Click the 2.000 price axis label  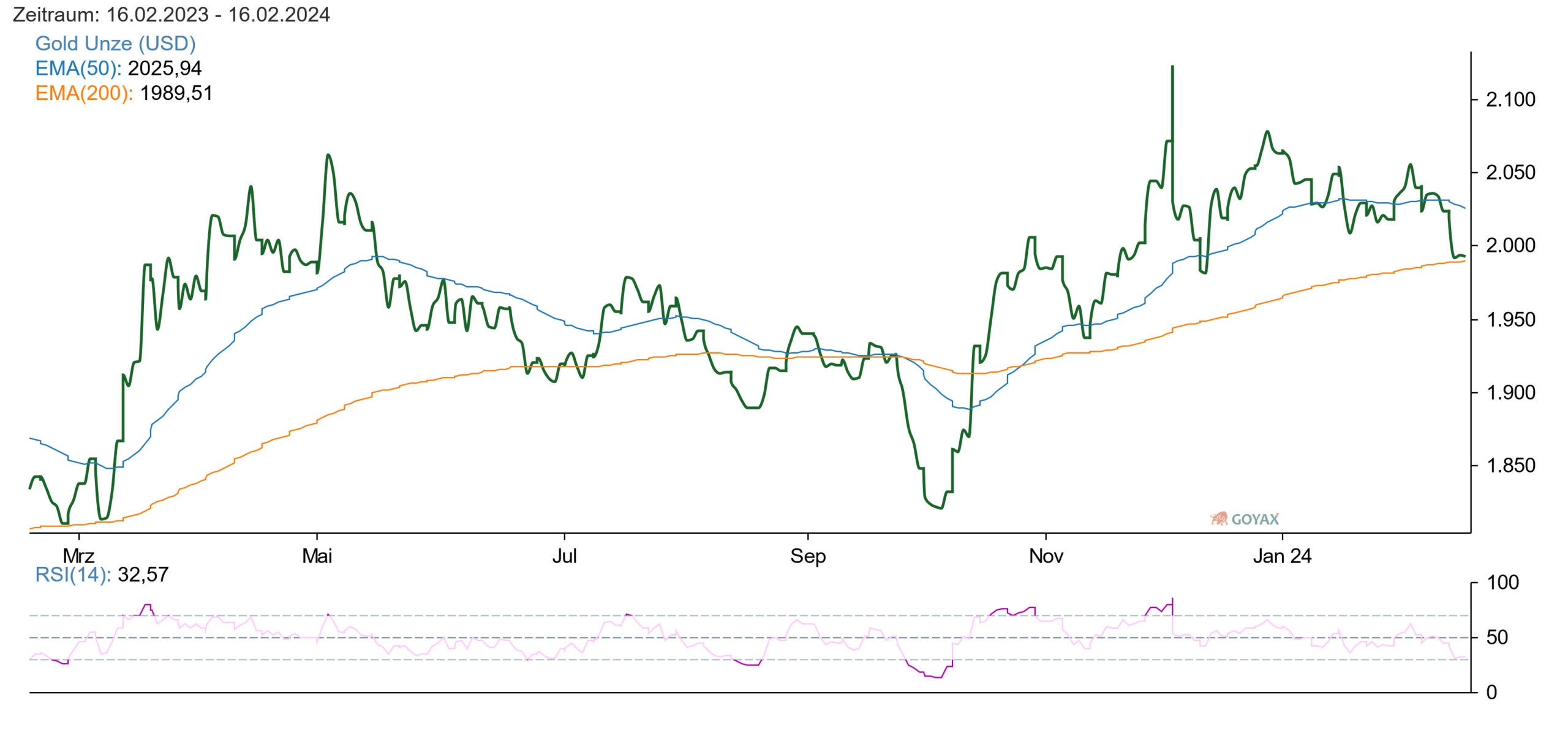click(x=1510, y=246)
